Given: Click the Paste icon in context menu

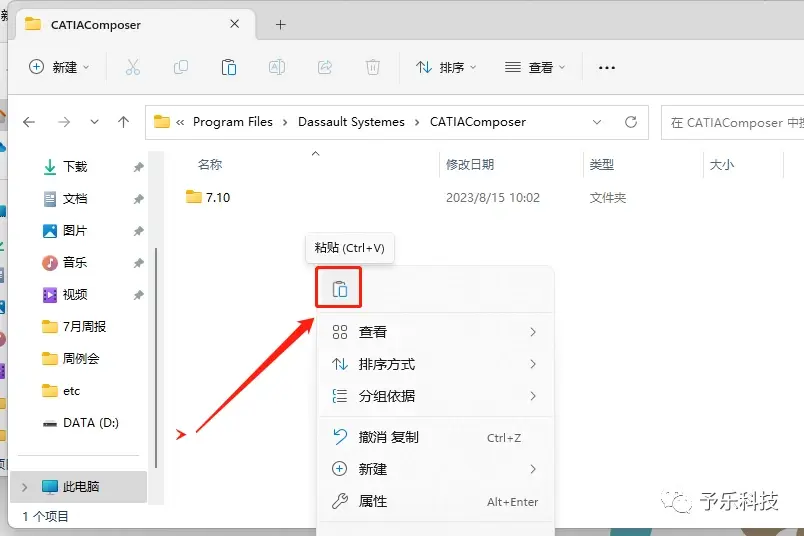Looking at the screenshot, I should (x=339, y=289).
